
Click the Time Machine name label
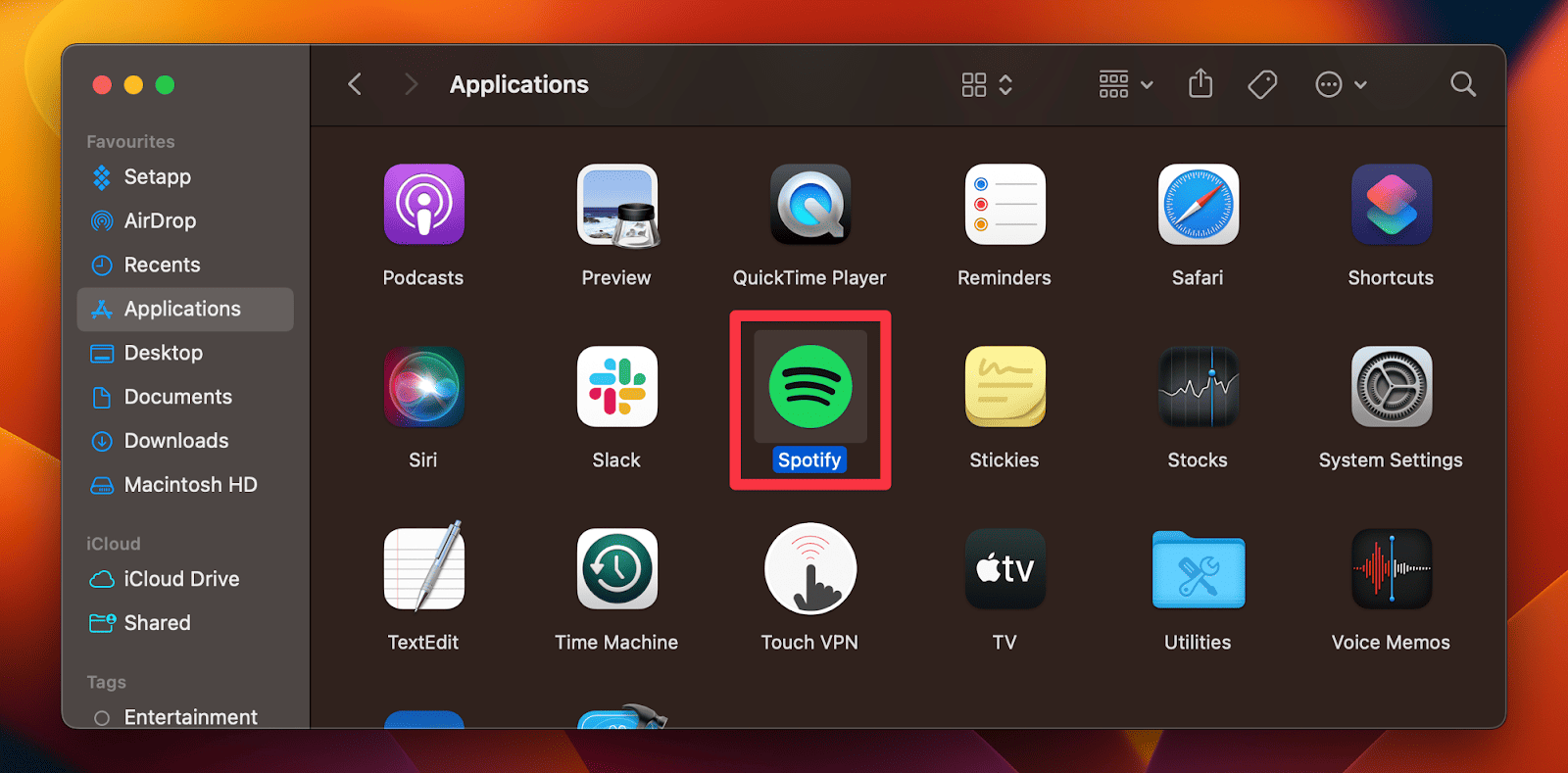click(616, 643)
